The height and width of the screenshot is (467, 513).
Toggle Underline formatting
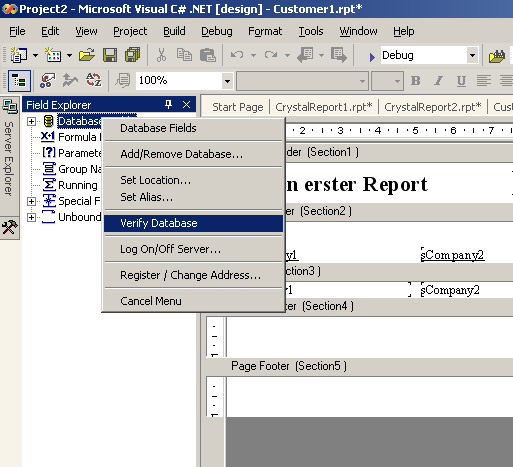pos(461,81)
